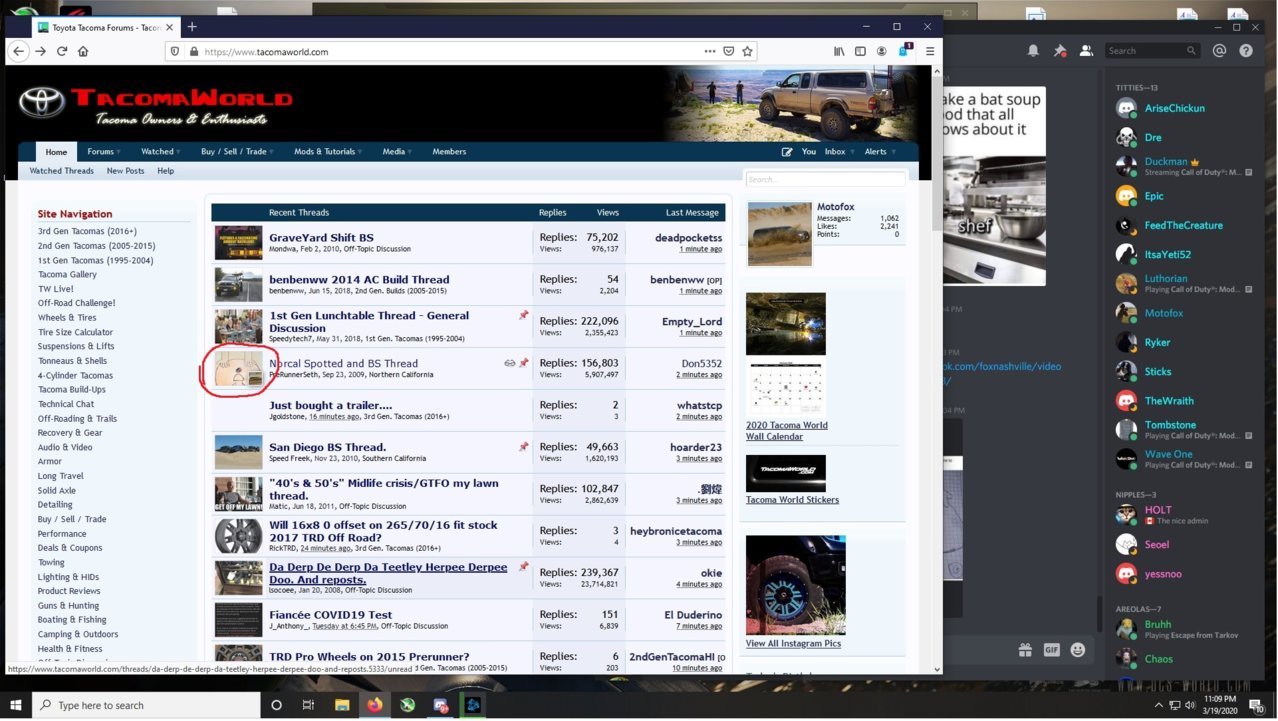Open Windows Task View
Viewport: 1278px width, 721px height.
[308, 705]
